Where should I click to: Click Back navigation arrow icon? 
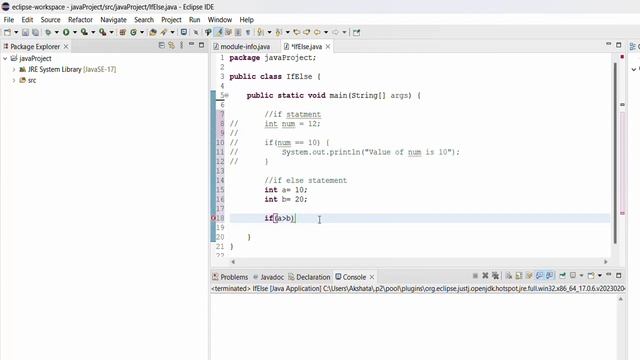click(317, 32)
